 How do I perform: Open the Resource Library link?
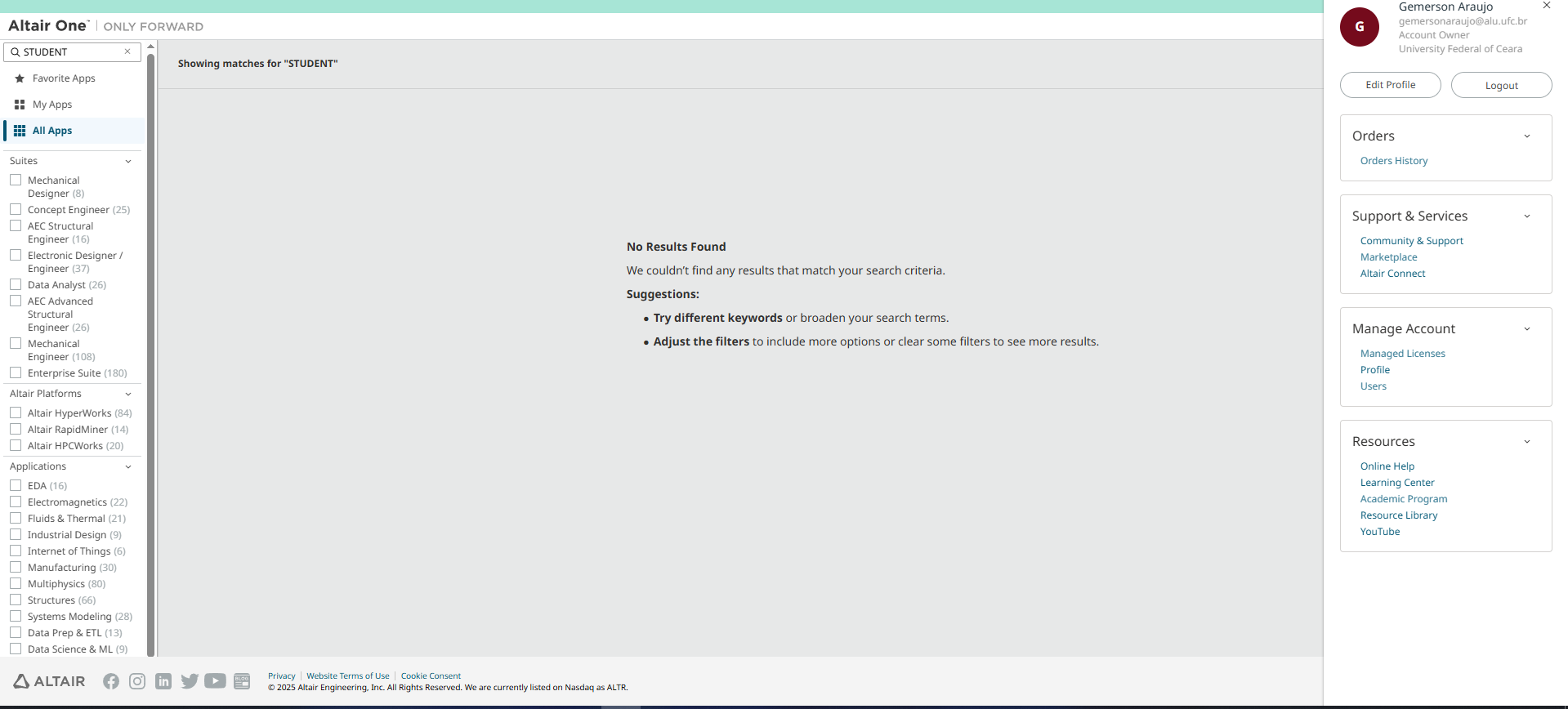tap(1399, 515)
